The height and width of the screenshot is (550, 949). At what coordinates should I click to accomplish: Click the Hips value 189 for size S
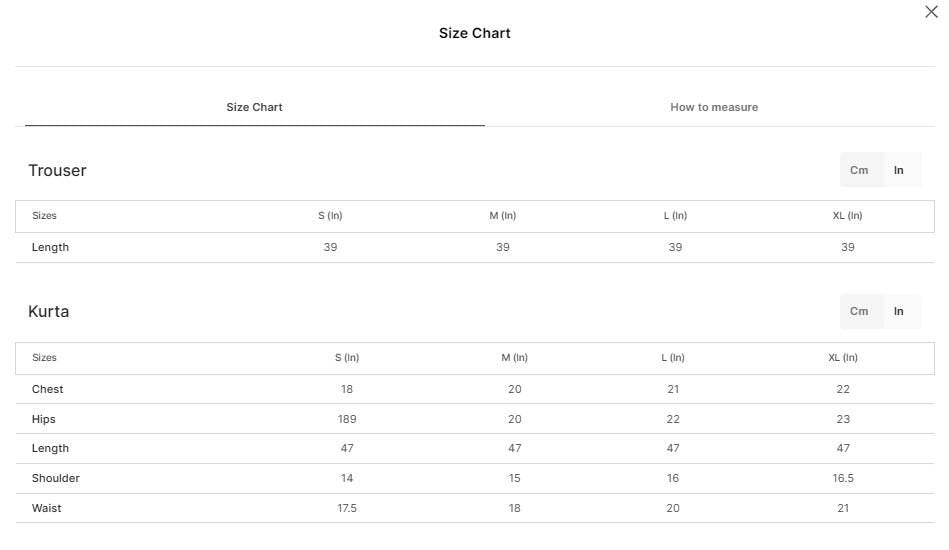(x=347, y=419)
